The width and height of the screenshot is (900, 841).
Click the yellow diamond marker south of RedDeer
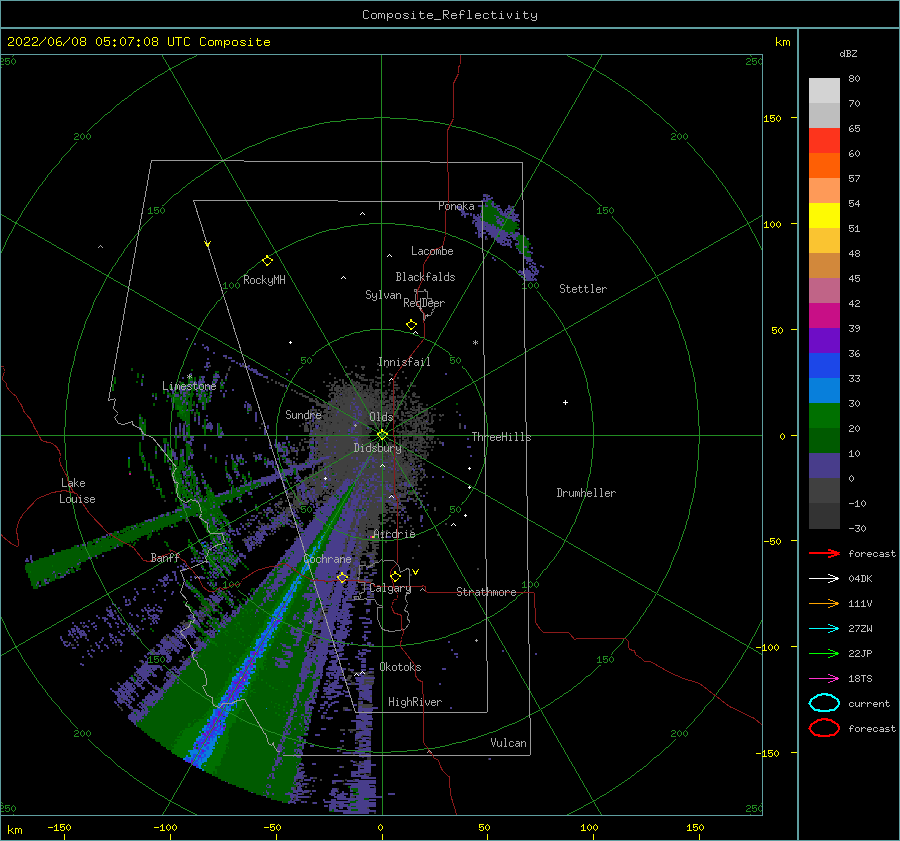click(x=412, y=325)
